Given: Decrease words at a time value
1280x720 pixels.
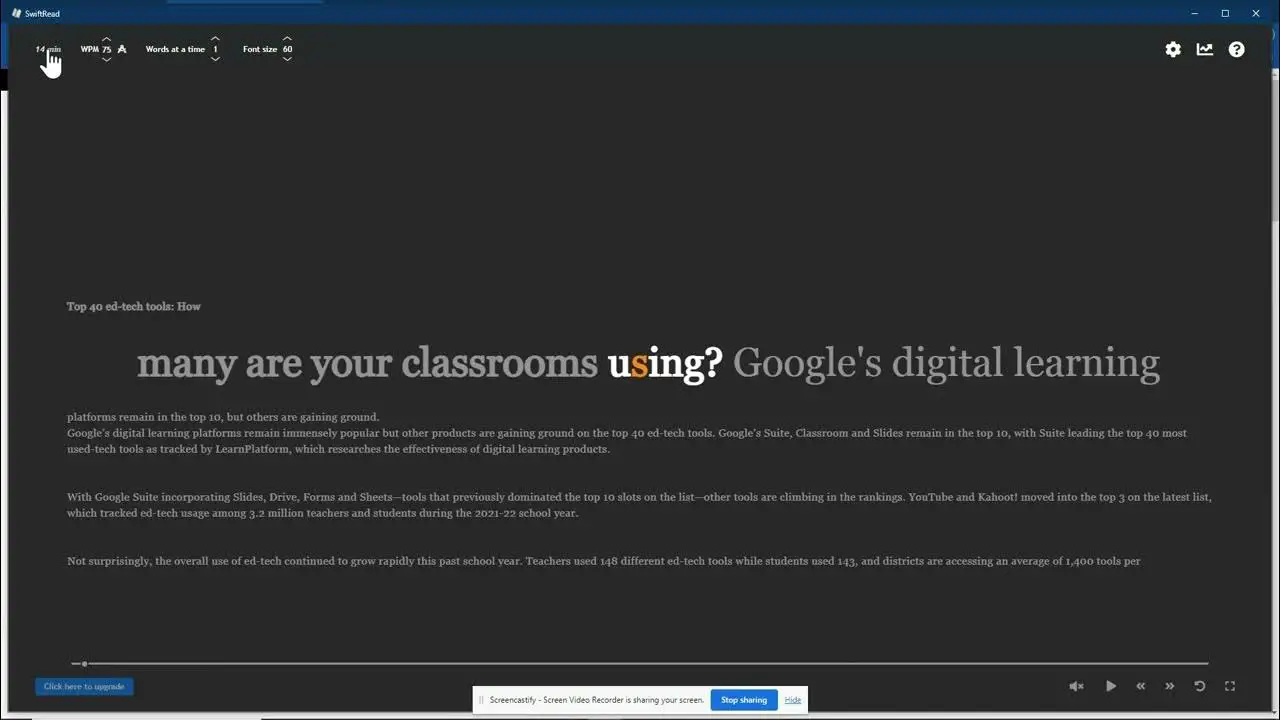Looking at the screenshot, I should (215, 60).
